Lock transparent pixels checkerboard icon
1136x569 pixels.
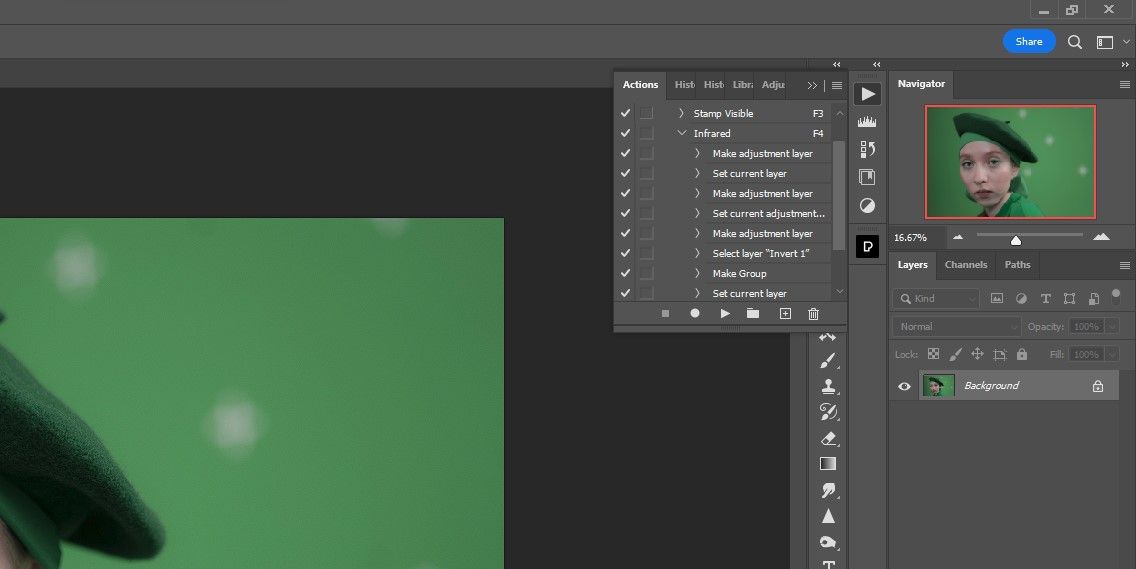pyautogui.click(x=933, y=354)
